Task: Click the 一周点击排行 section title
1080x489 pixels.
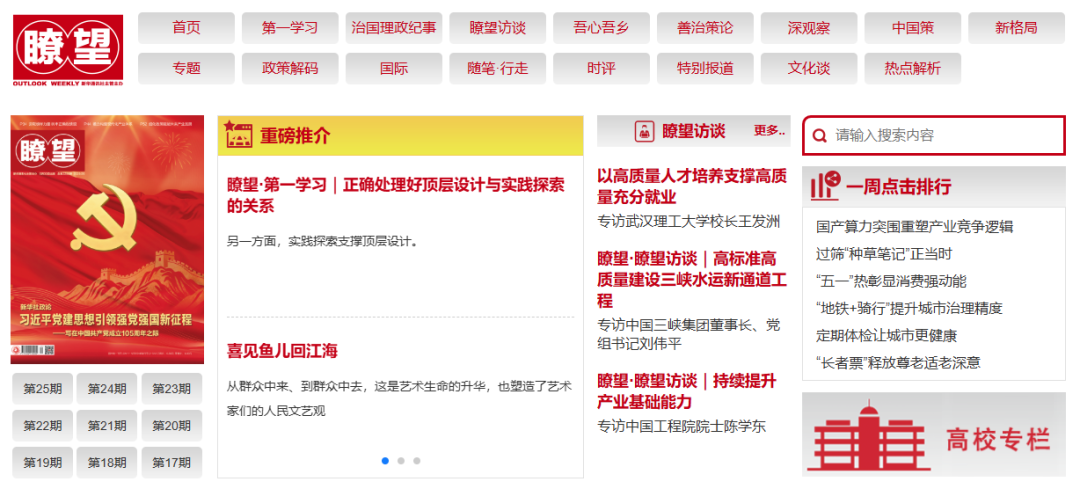Action: click(899, 187)
